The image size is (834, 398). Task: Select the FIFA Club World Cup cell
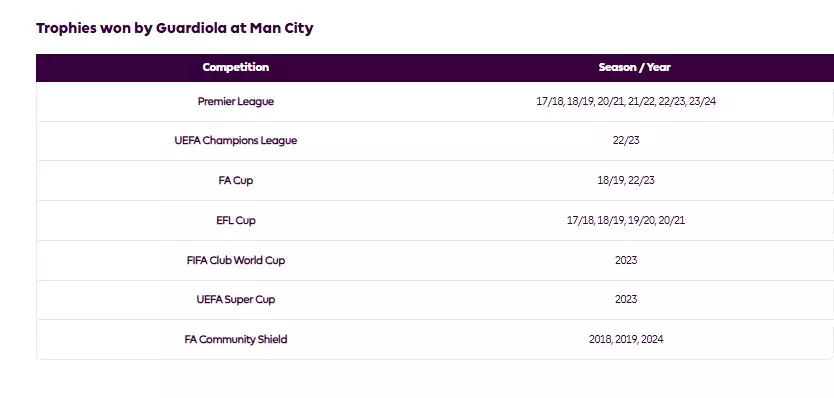(x=236, y=260)
